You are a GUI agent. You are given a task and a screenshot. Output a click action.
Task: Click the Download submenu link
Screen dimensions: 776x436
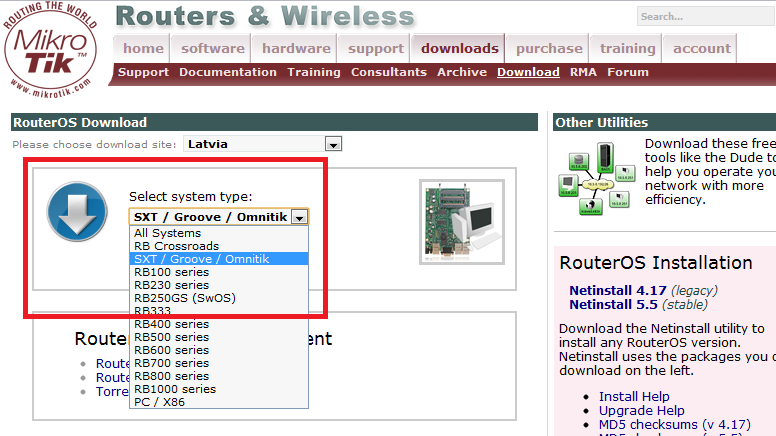point(528,72)
